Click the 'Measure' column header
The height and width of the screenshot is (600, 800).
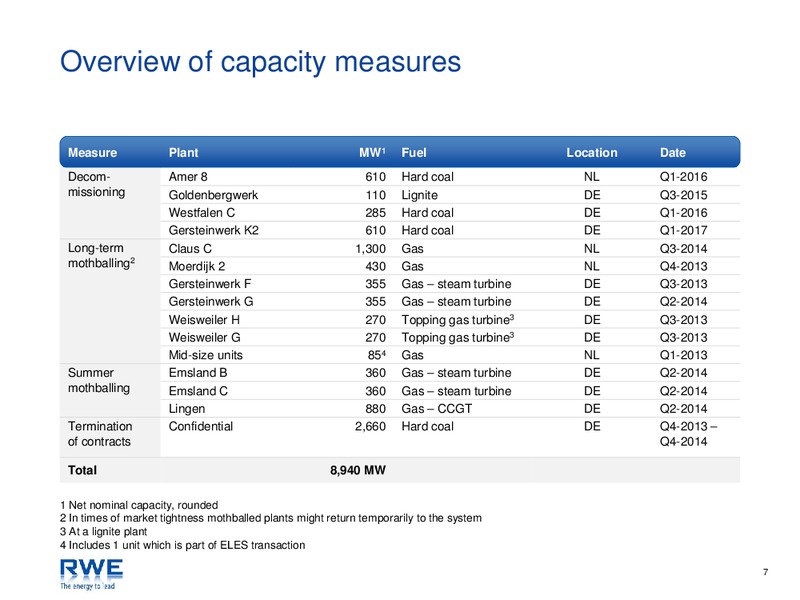tap(92, 153)
